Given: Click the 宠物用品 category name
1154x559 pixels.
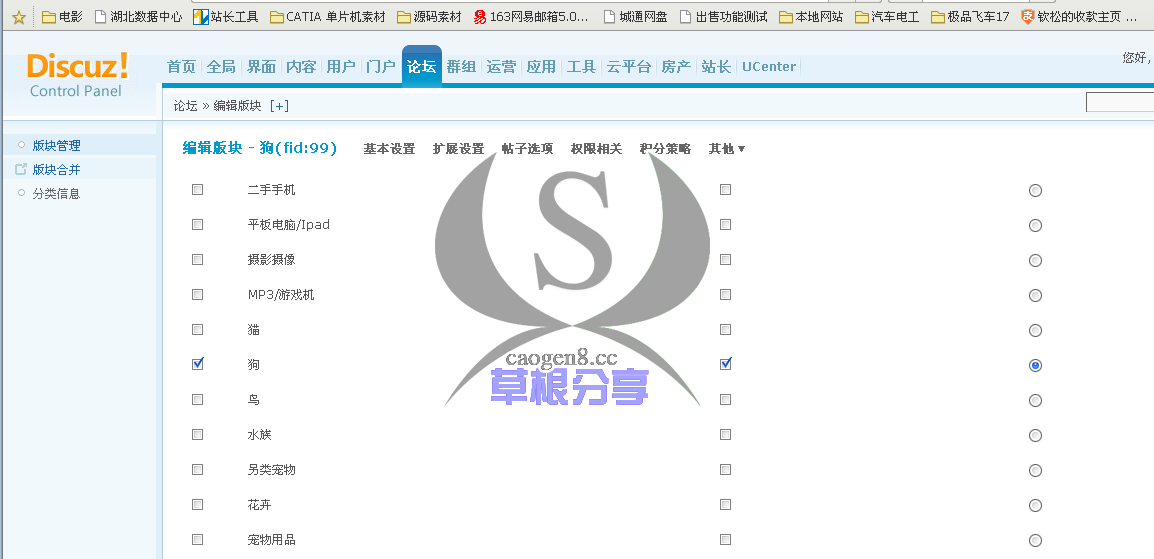Looking at the screenshot, I should 272,540.
